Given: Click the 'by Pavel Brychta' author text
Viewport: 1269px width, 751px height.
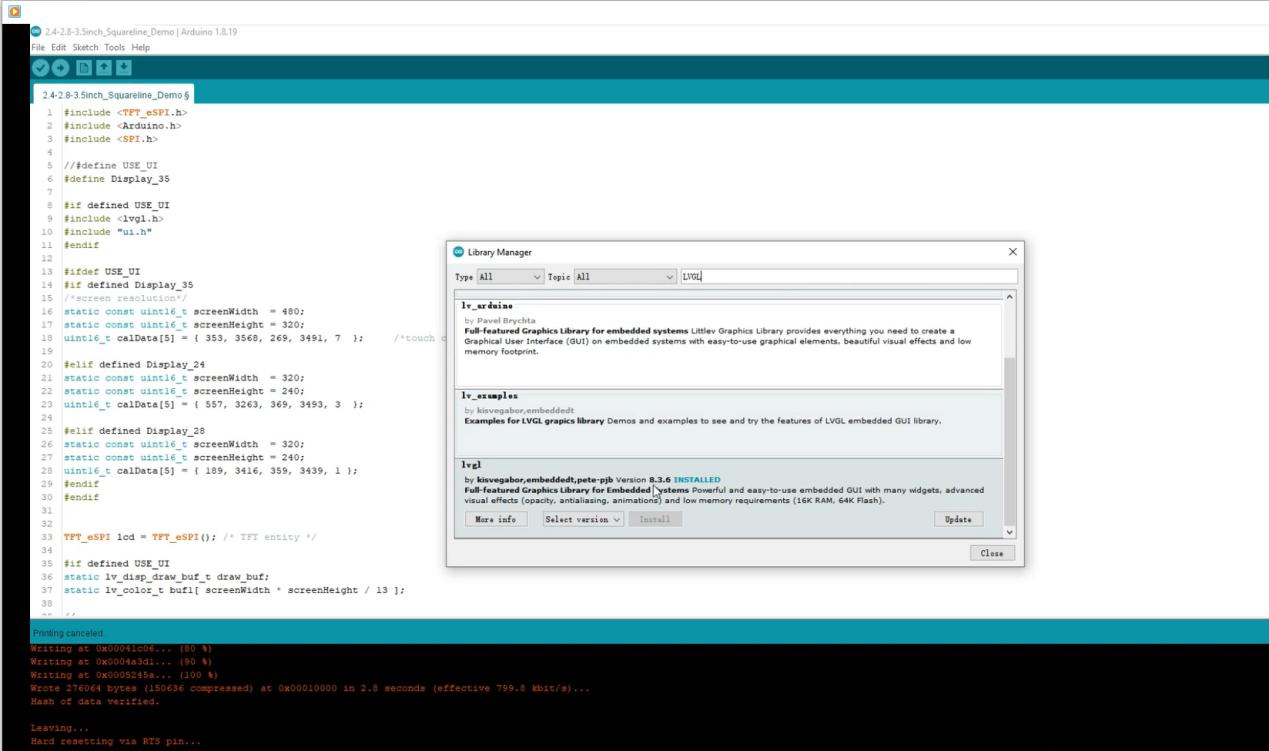Looking at the screenshot, I should click(x=500, y=321).
